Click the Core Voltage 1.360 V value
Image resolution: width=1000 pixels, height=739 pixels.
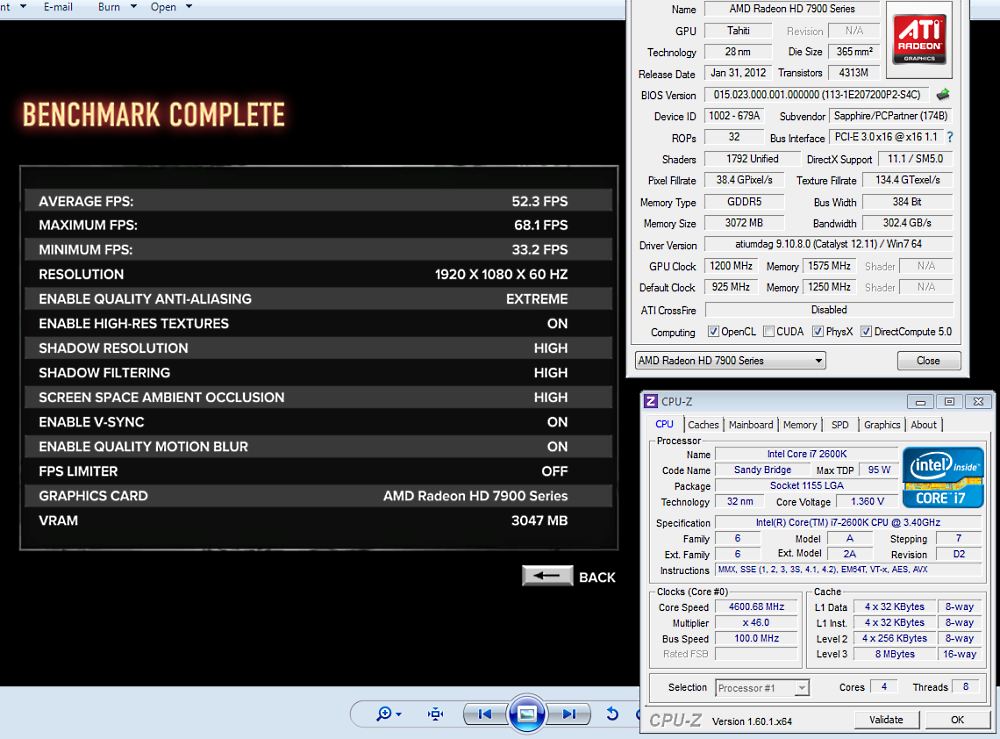click(x=867, y=501)
